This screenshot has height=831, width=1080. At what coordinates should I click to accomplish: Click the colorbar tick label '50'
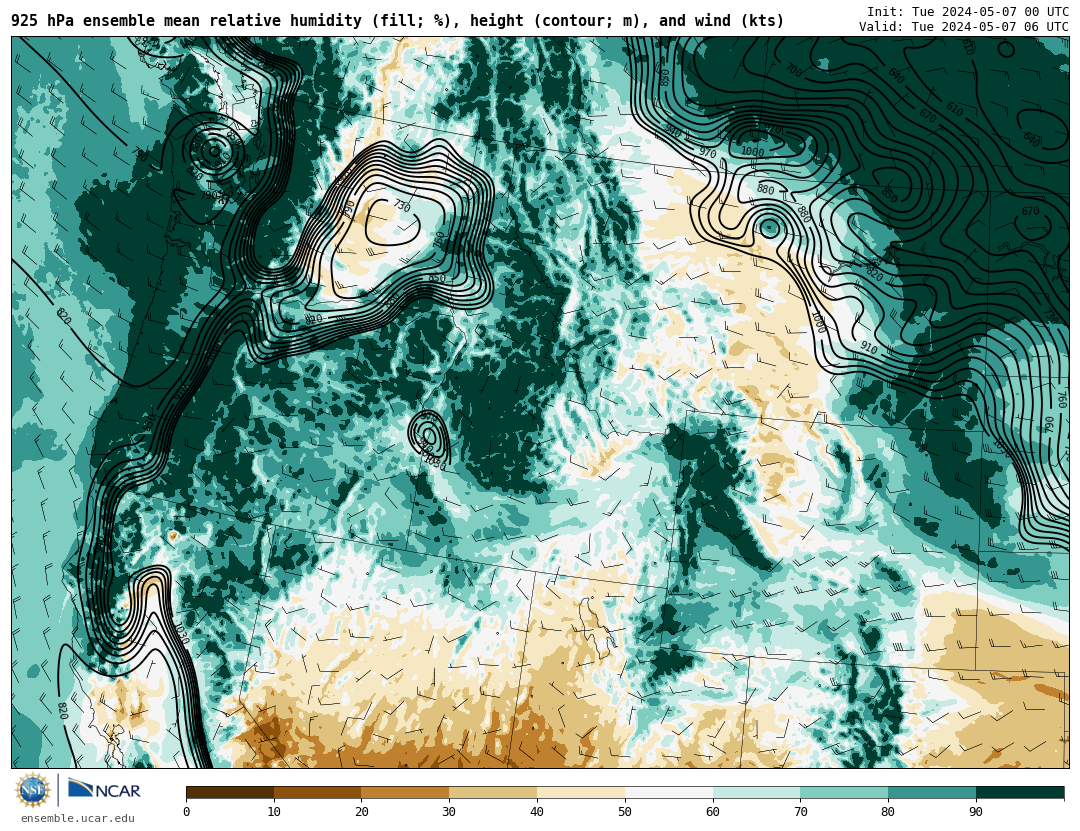(625, 812)
